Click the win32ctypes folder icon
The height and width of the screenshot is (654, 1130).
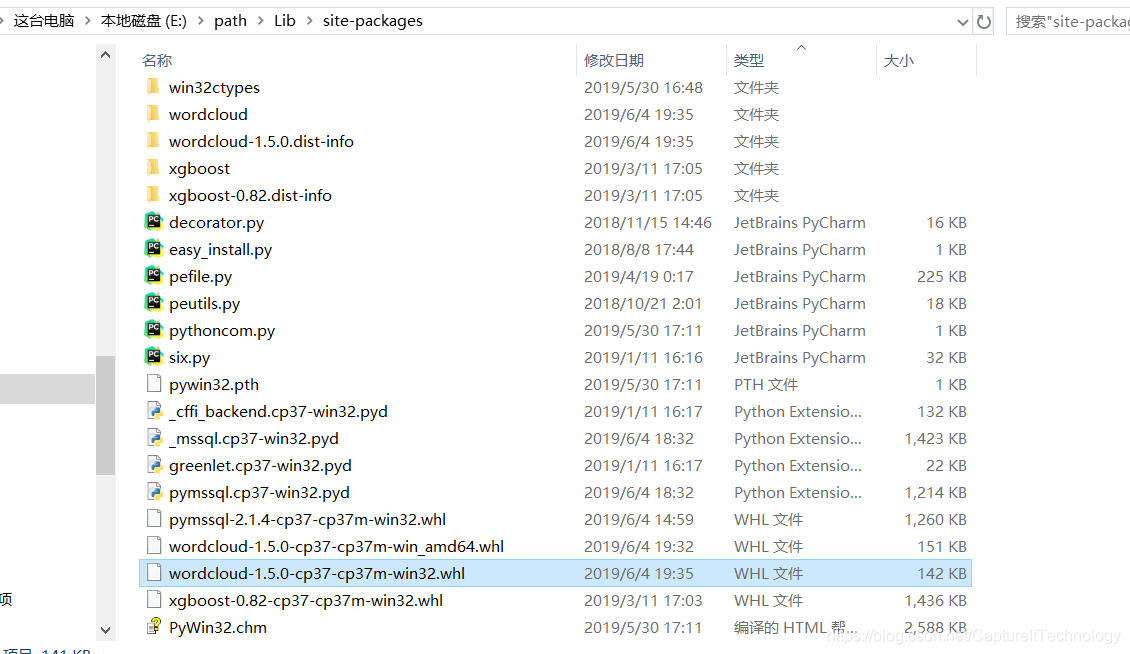(x=153, y=87)
